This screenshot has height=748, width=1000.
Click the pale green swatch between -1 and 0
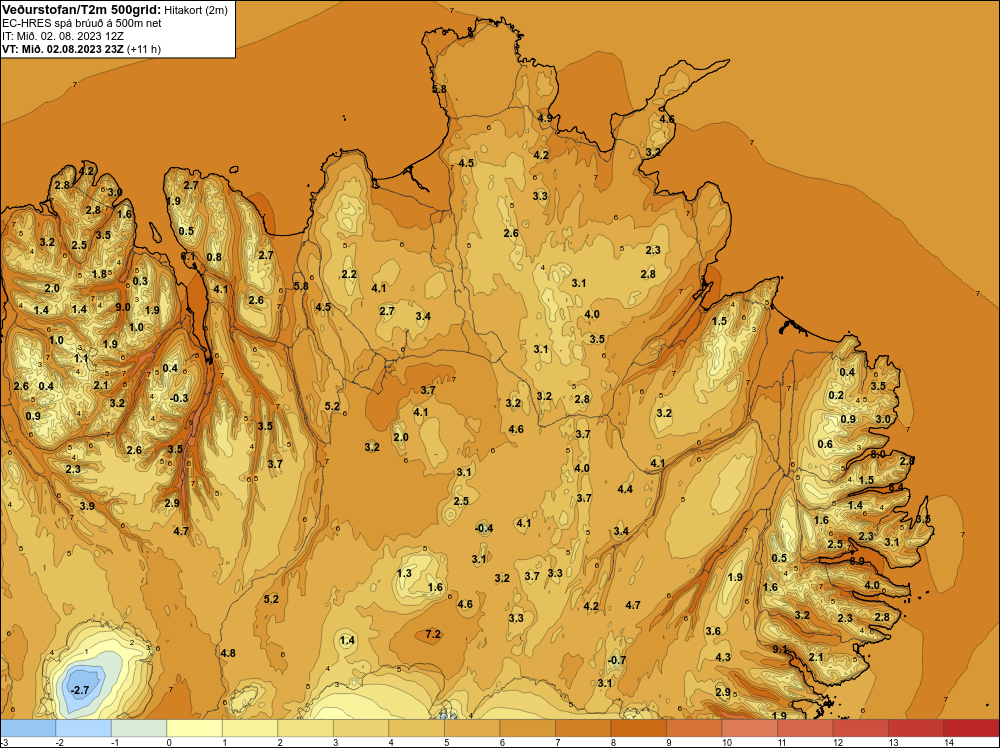click(139, 728)
